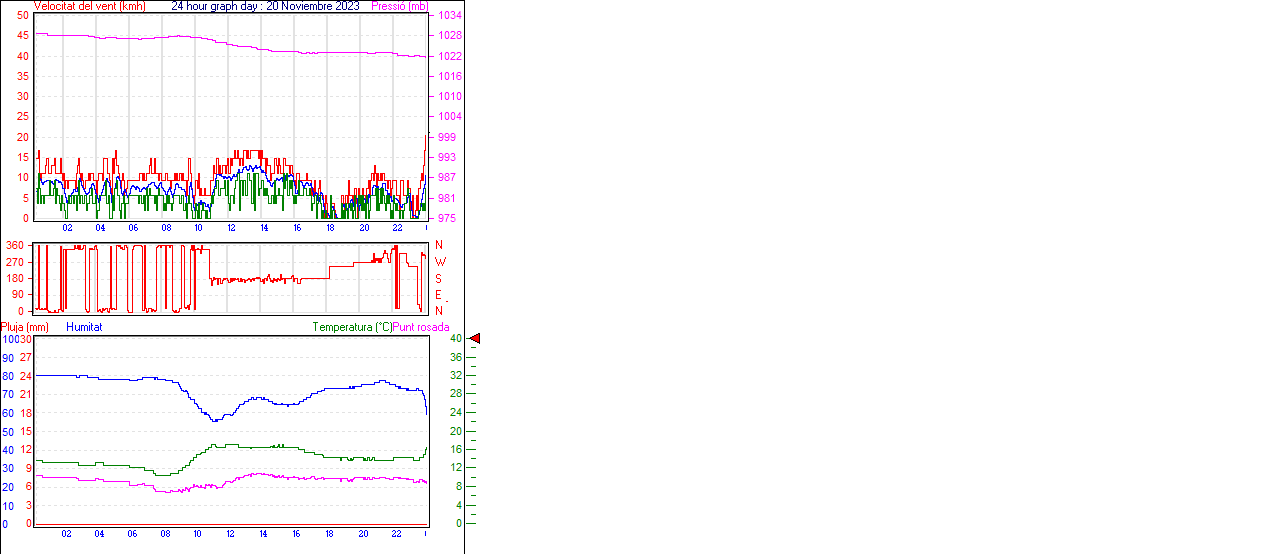Click the 100 value on humidity axis

pyautogui.click(x=10, y=339)
